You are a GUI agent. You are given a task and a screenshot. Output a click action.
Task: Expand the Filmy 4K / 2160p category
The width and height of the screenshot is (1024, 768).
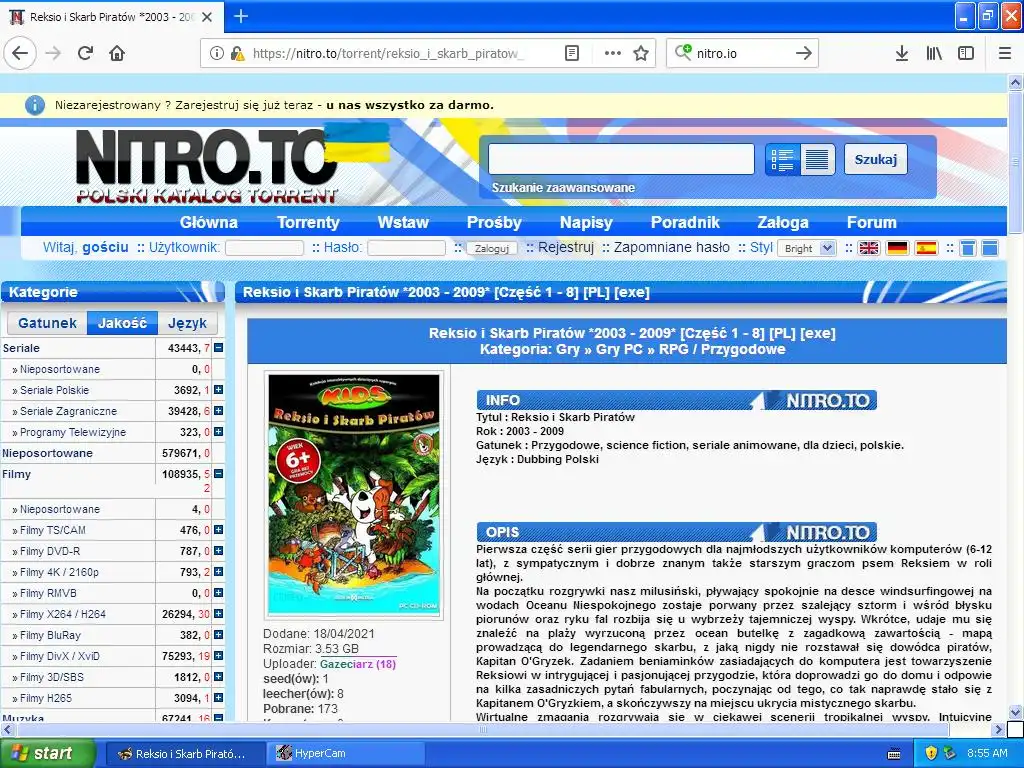219,571
